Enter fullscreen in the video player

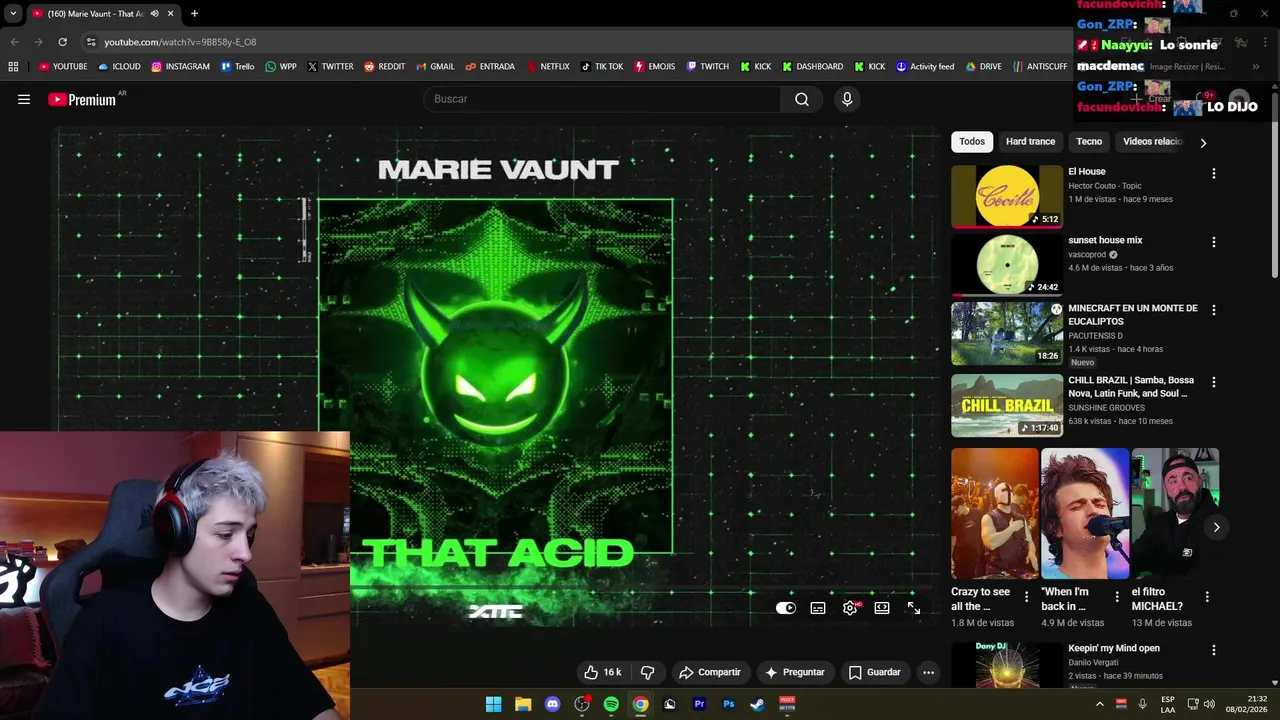point(914,608)
